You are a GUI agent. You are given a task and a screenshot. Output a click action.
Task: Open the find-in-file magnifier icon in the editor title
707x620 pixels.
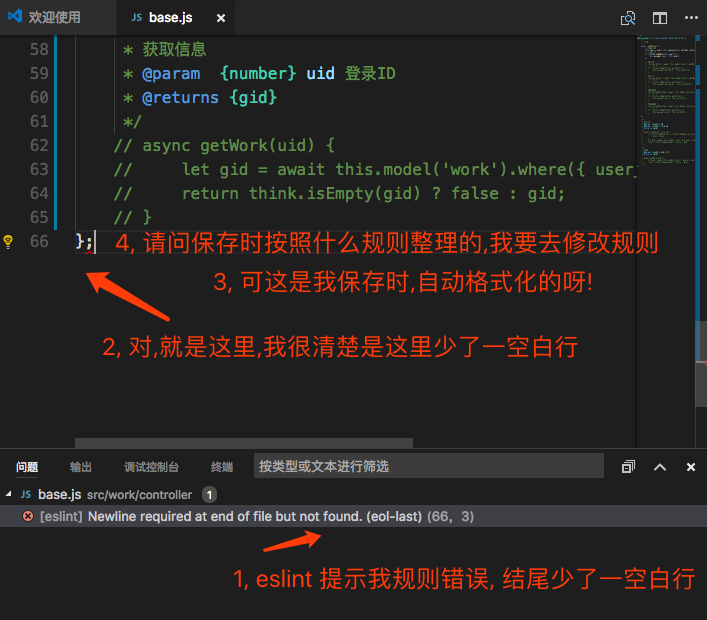(628, 18)
